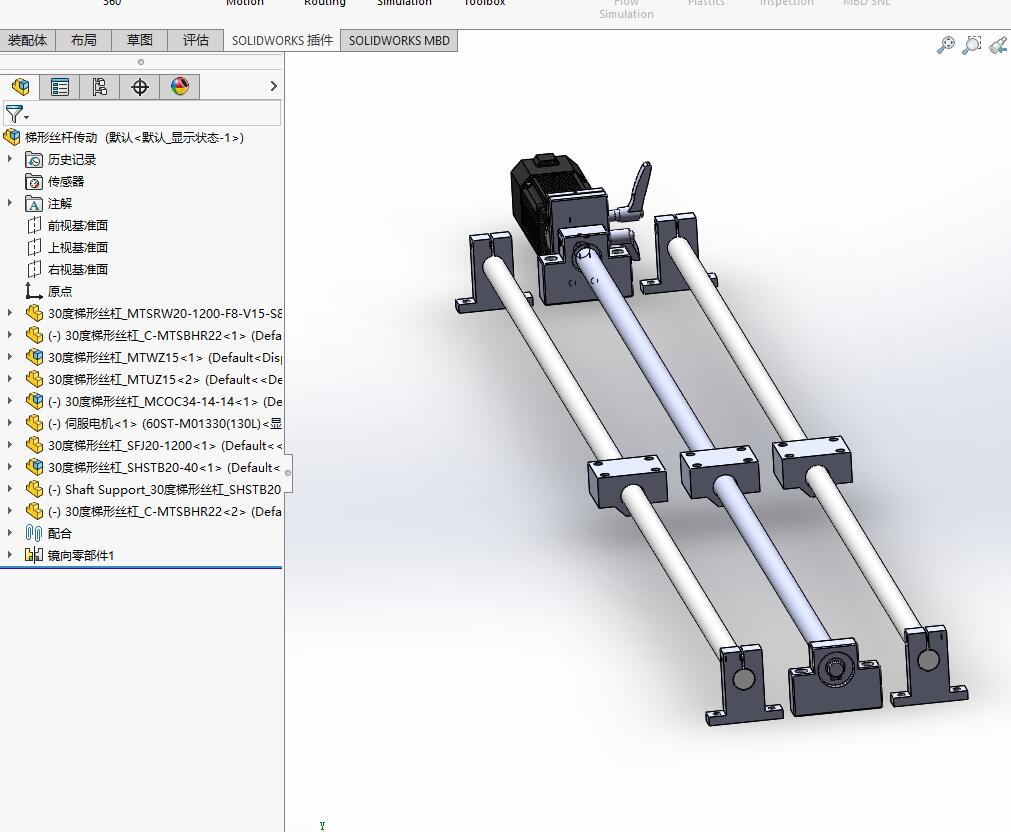Expand the 镜向零部件1 node
The width and height of the screenshot is (1011, 832).
point(10,555)
